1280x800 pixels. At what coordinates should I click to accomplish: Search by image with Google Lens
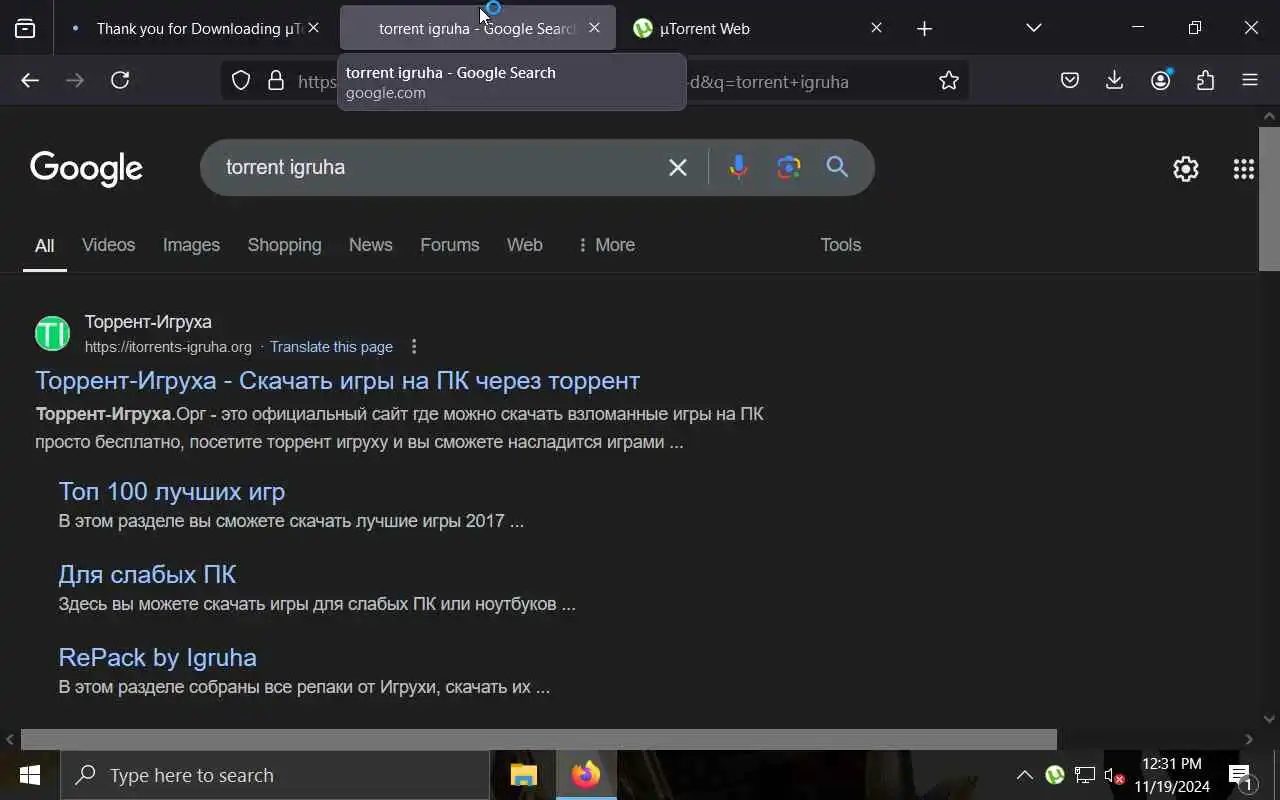tap(789, 167)
